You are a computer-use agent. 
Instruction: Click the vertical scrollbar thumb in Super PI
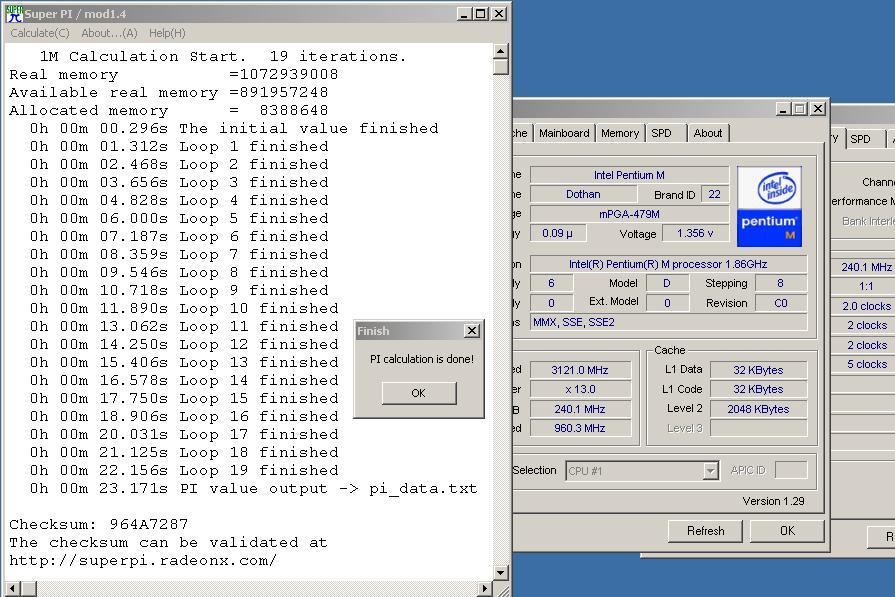(501, 67)
